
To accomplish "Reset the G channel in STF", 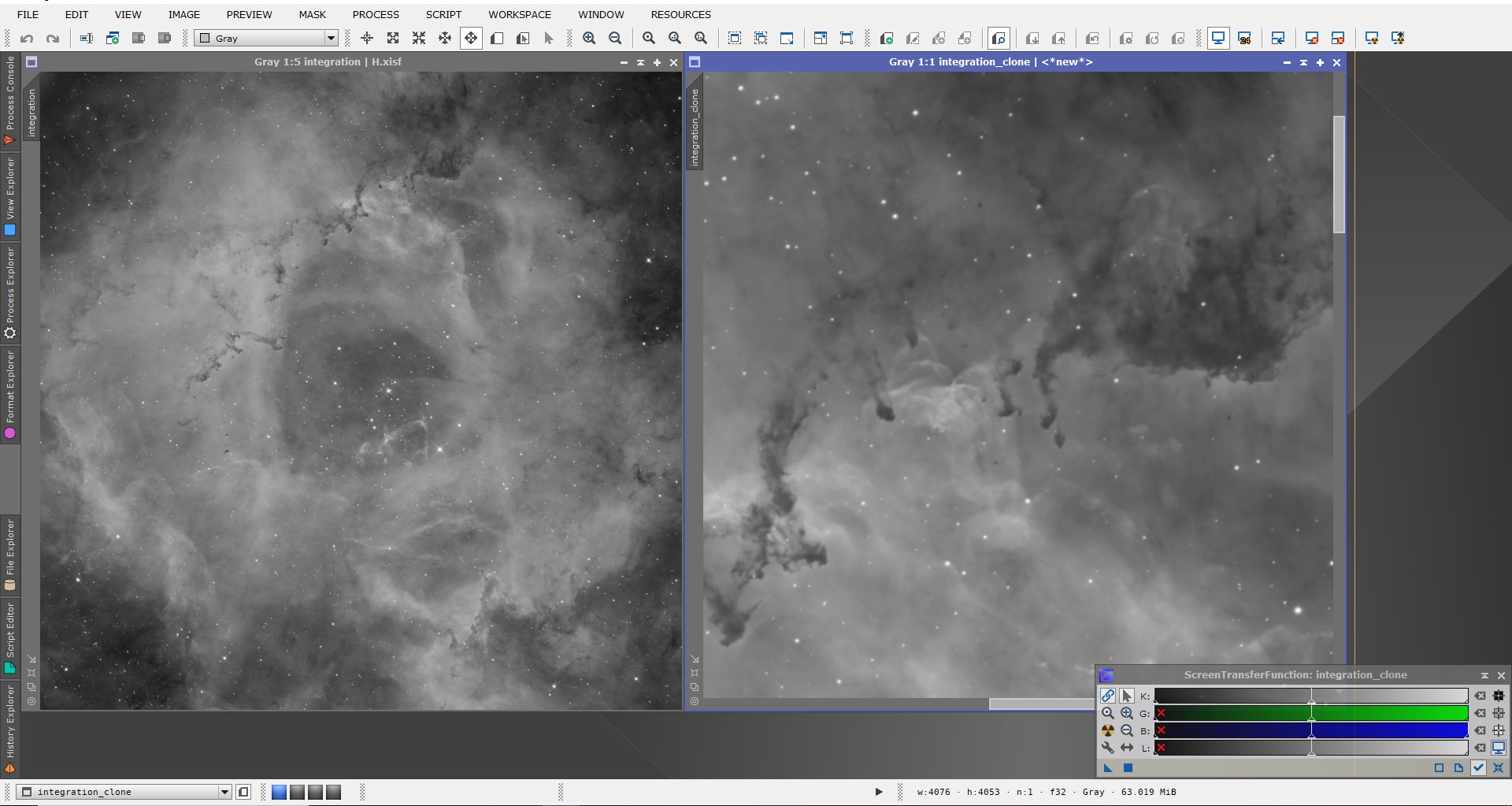I will [1480, 713].
